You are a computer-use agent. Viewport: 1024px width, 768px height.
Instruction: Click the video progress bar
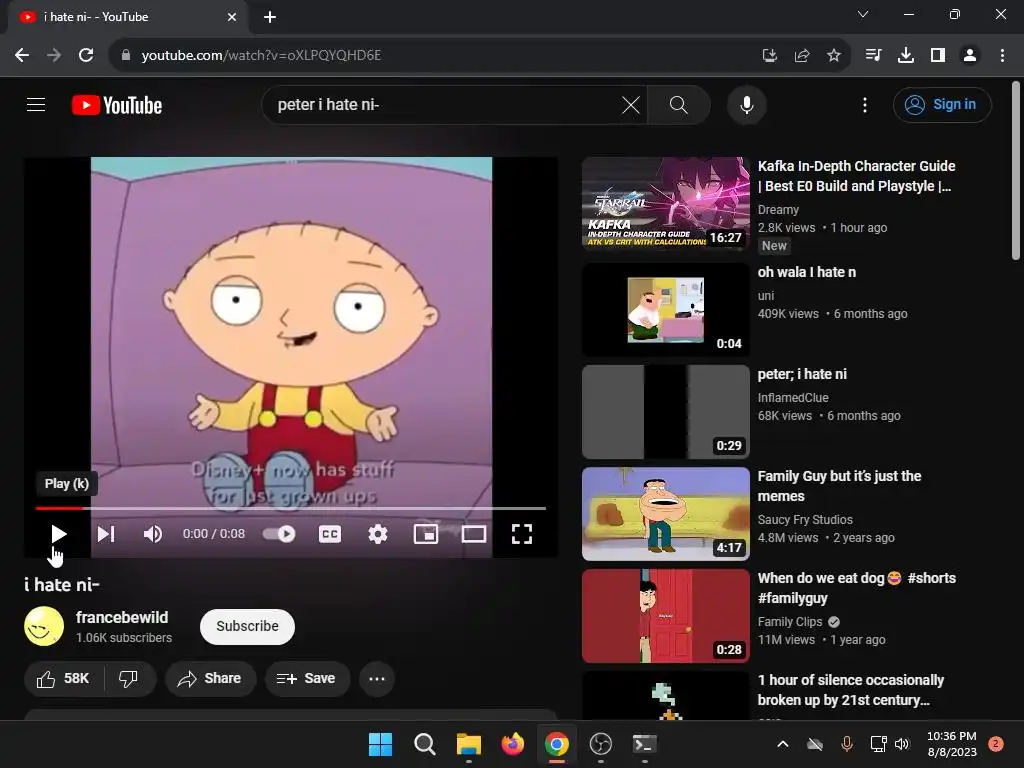click(x=291, y=507)
